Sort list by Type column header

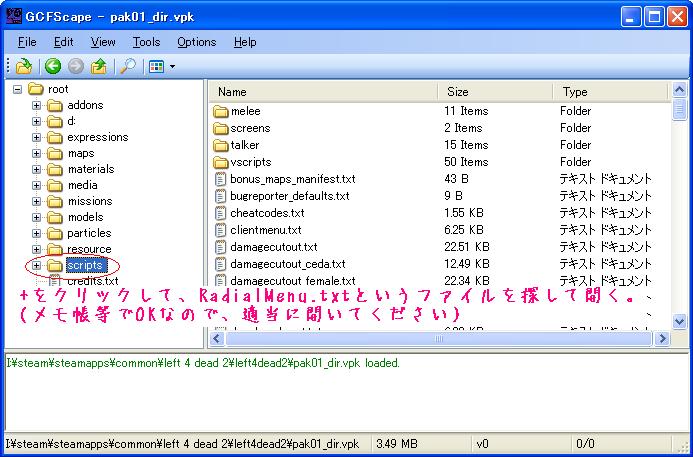(610, 92)
